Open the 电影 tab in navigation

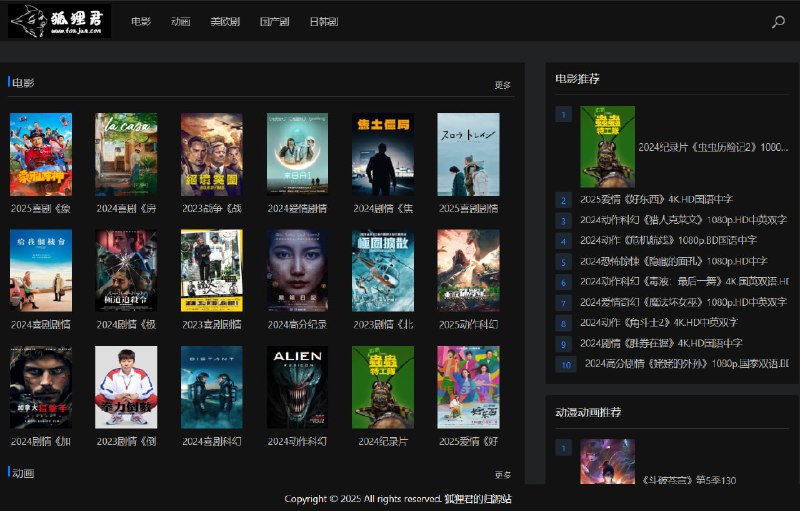click(140, 22)
